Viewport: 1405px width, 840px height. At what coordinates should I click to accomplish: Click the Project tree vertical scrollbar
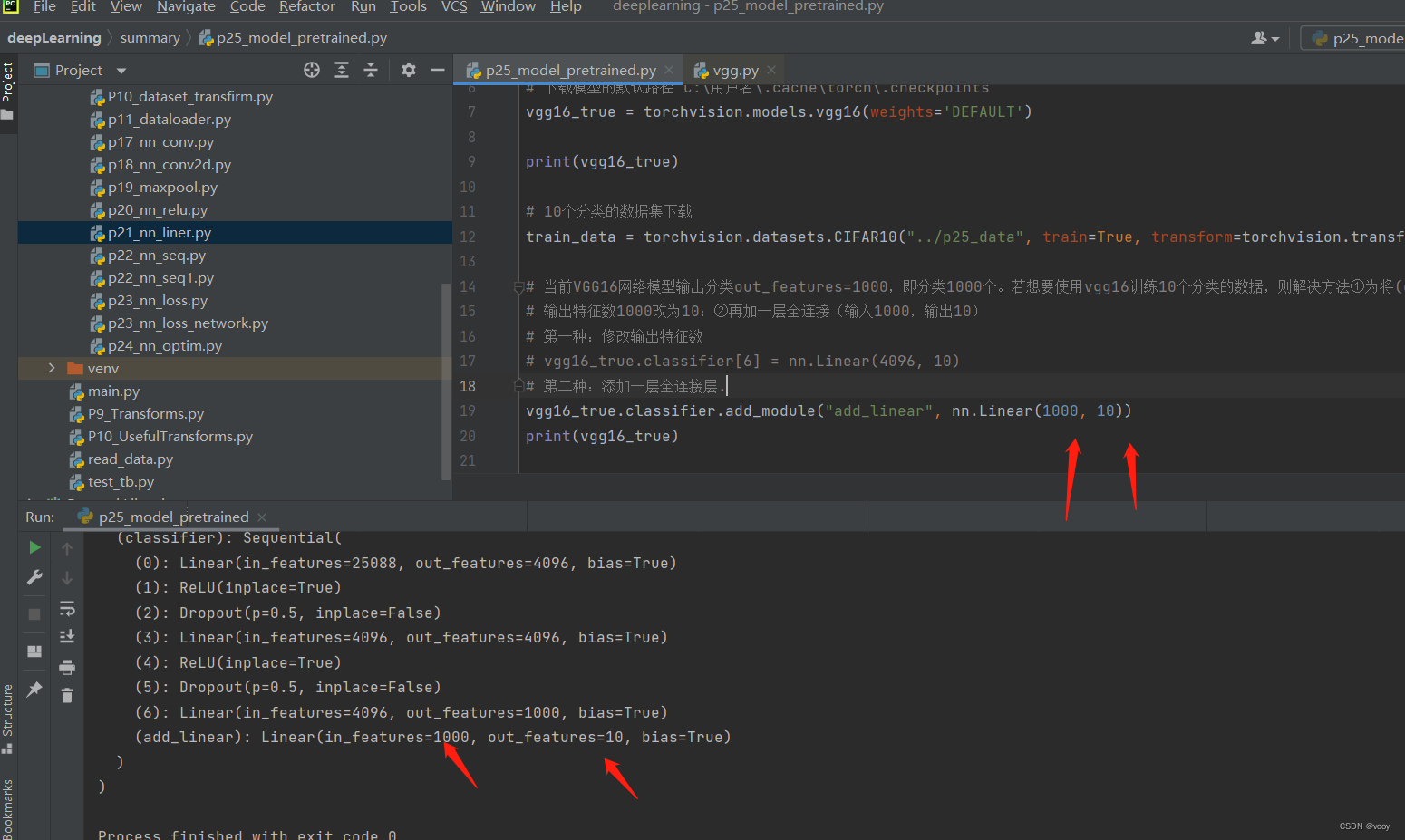[445, 381]
